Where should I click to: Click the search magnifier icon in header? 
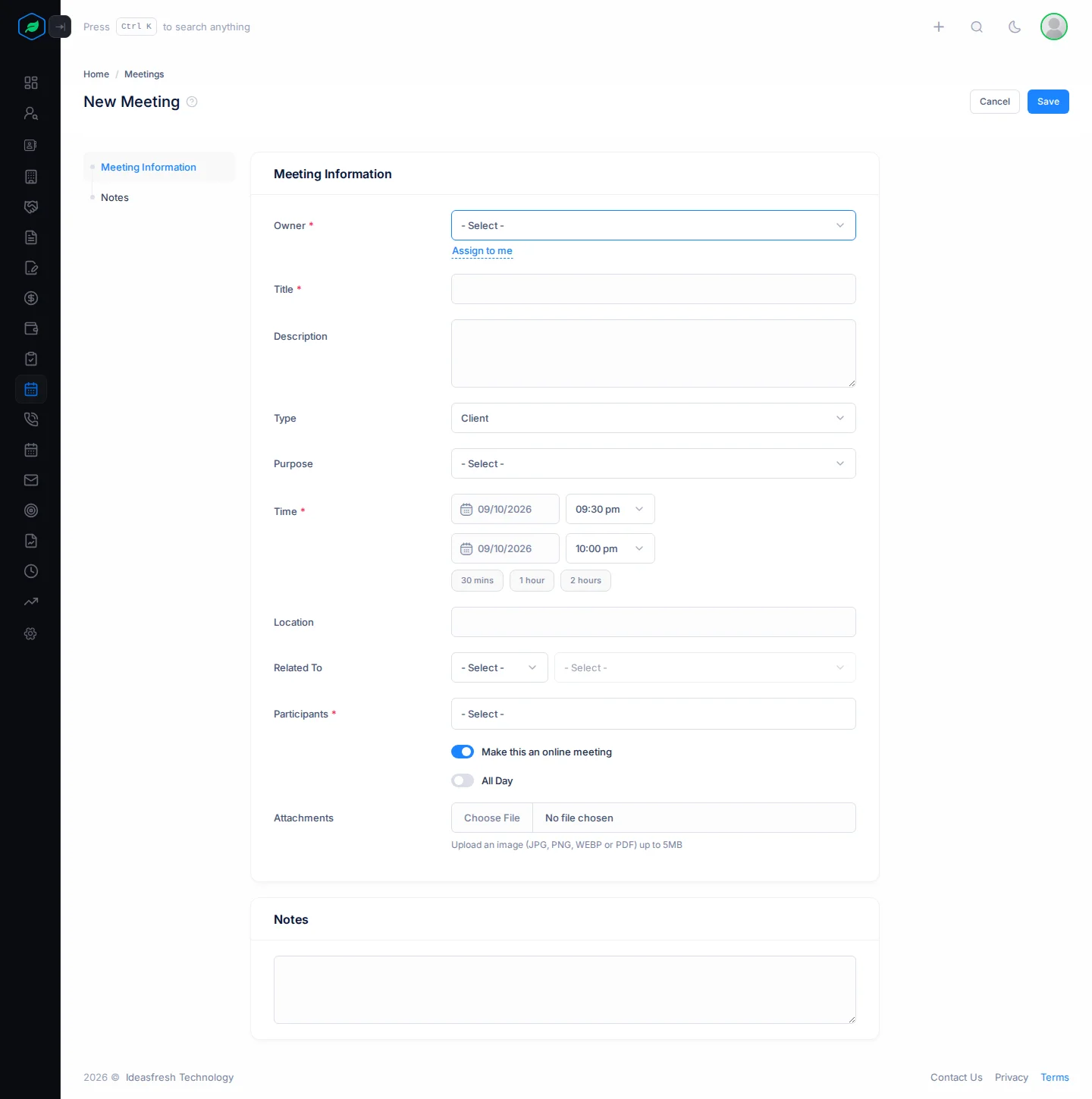pos(977,27)
